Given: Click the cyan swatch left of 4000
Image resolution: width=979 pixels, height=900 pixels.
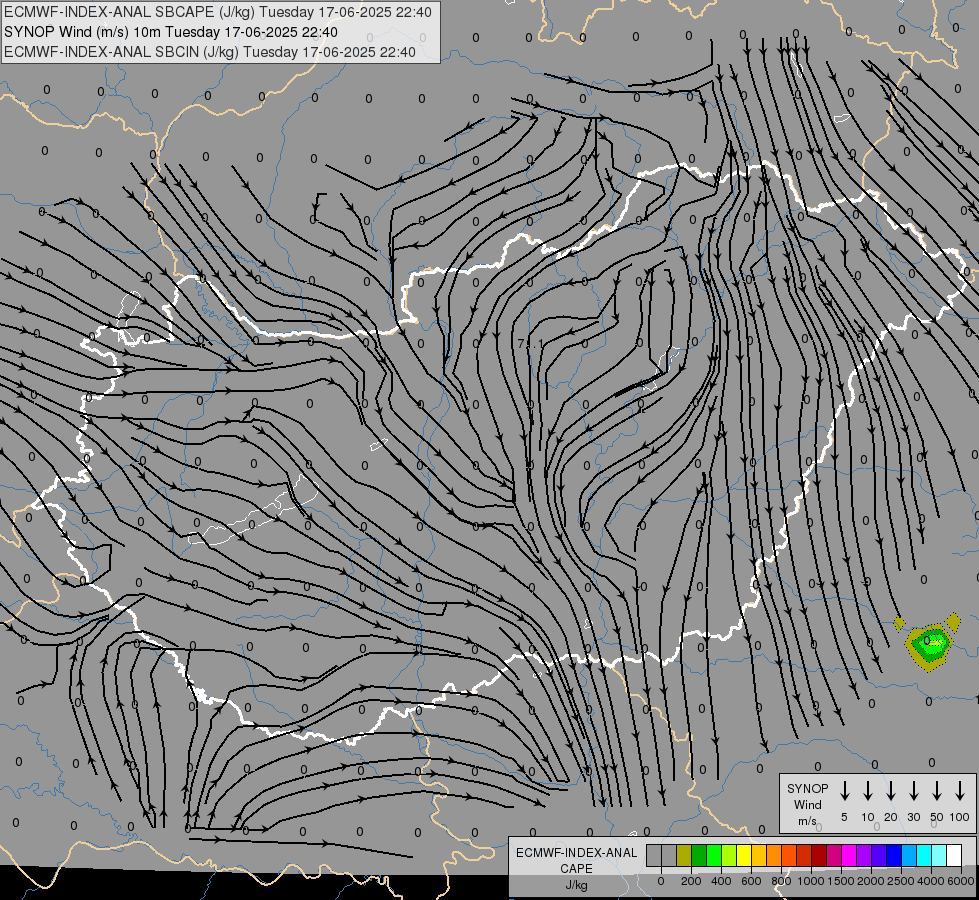Looking at the screenshot, I should pos(924,855).
